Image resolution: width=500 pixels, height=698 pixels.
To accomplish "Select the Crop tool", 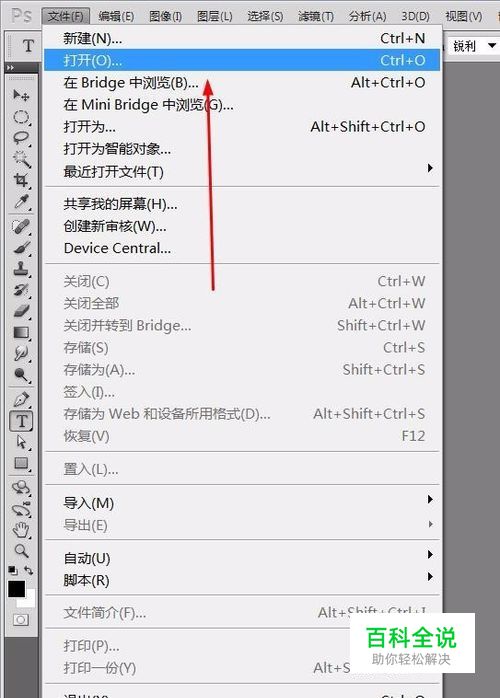I will (x=20, y=180).
